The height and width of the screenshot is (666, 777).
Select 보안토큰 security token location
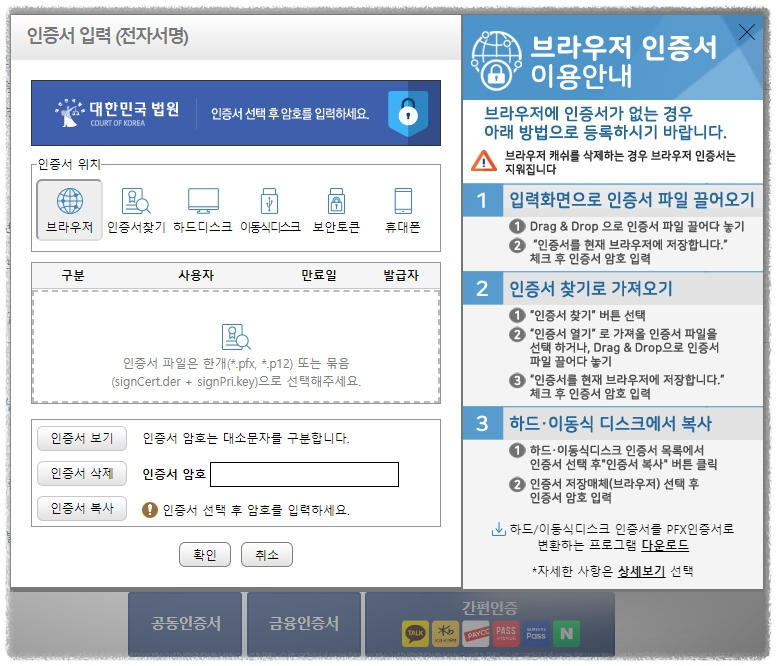336,210
